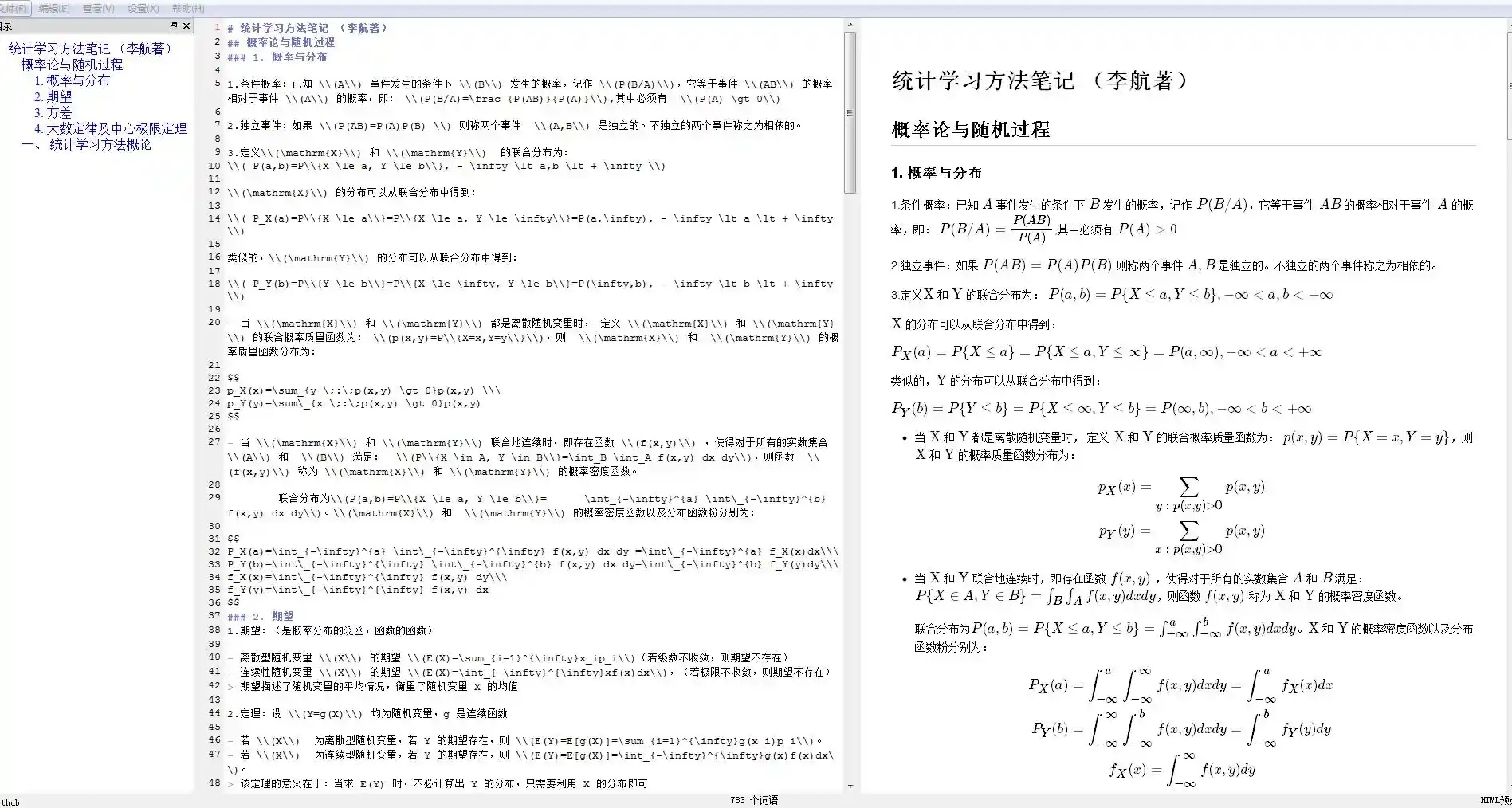Click the thub label in the status bar
The width and height of the screenshot is (1512, 808).
(9, 802)
